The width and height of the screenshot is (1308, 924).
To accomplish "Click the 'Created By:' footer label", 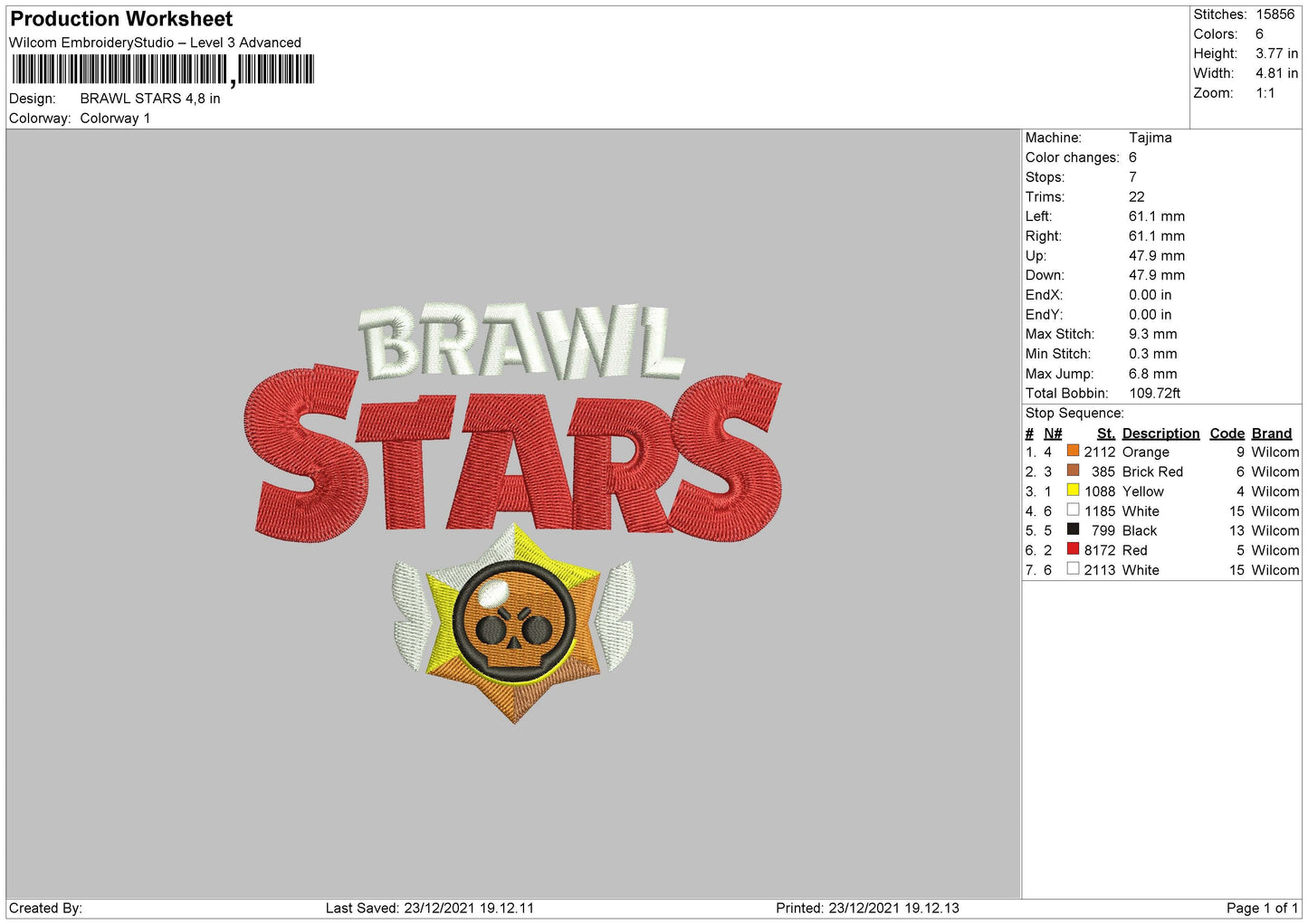I will coord(45,908).
